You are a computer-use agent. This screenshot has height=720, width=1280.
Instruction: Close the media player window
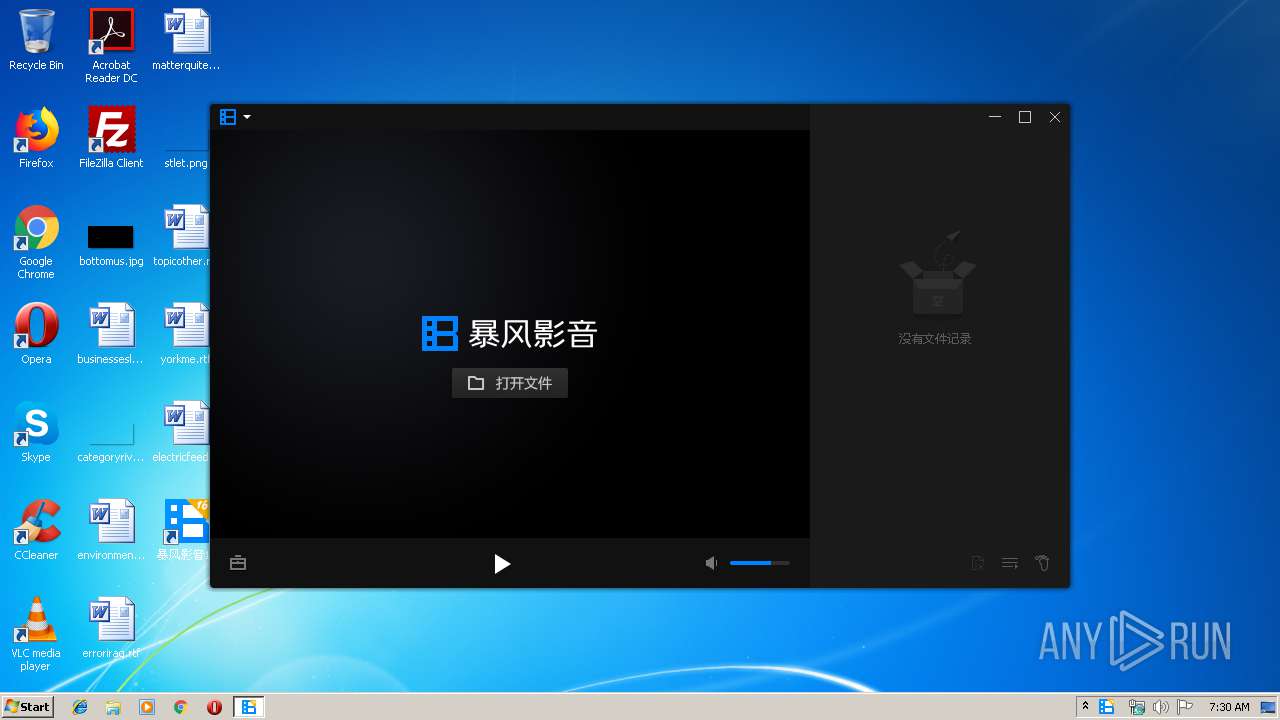pyautogui.click(x=1054, y=117)
